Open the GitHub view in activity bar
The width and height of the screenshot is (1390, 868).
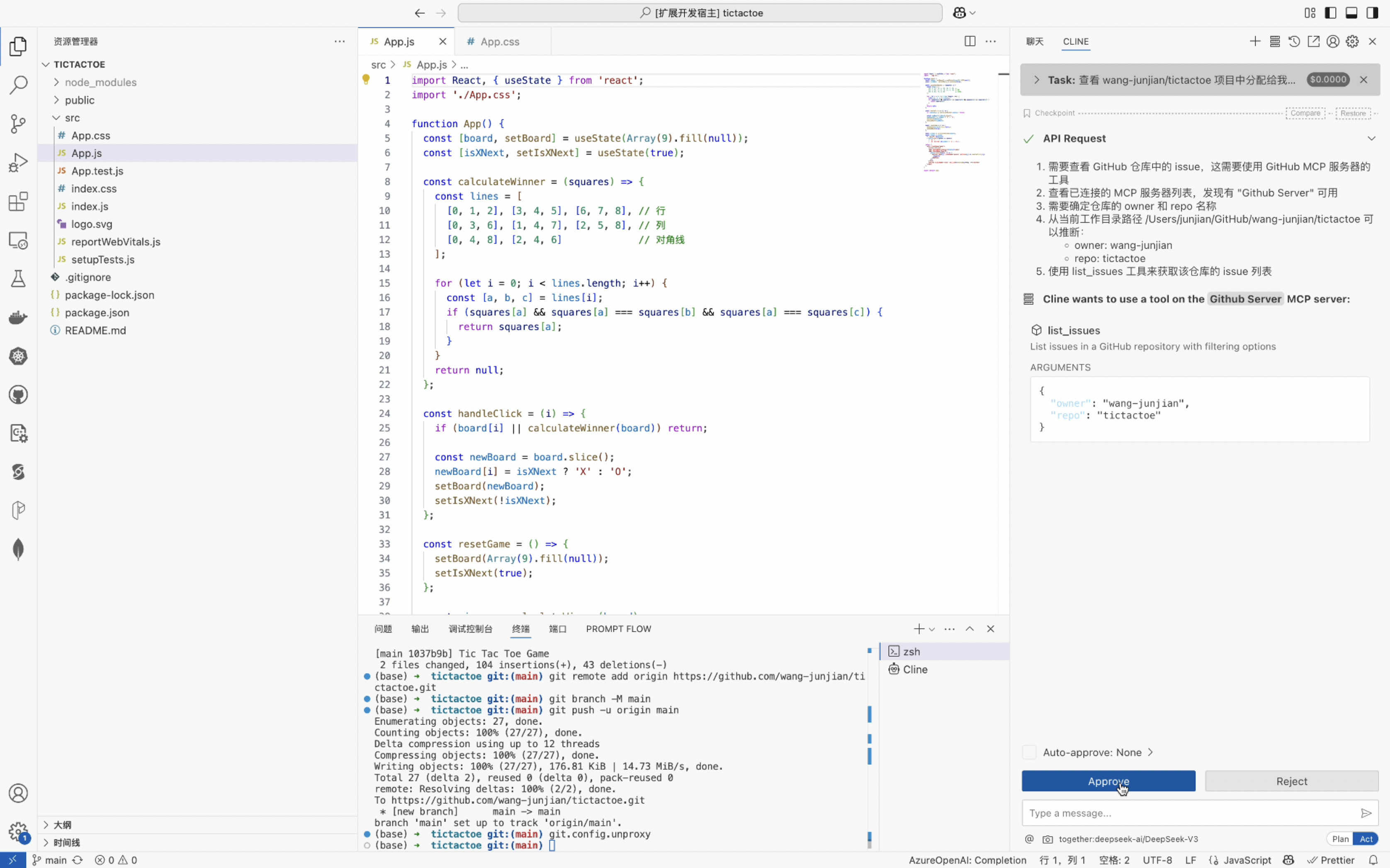tap(18, 395)
